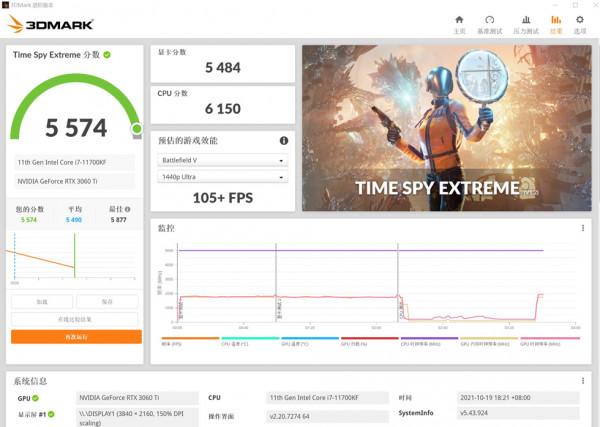The width and height of the screenshot is (600, 427).
Task: Open the 选项 options gear tab
Action: (580, 24)
